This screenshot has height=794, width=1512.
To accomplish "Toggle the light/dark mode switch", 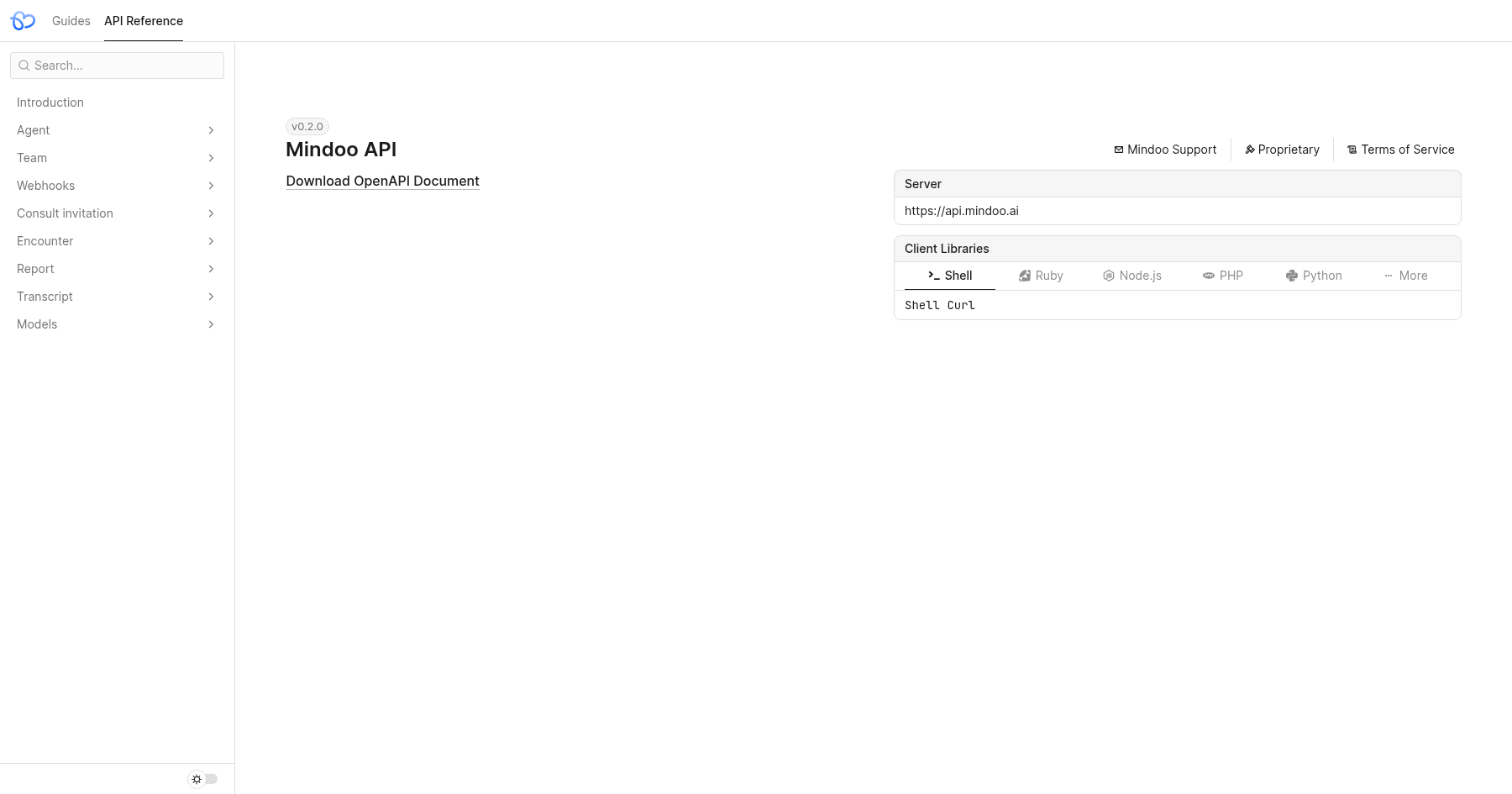I will pos(203,779).
